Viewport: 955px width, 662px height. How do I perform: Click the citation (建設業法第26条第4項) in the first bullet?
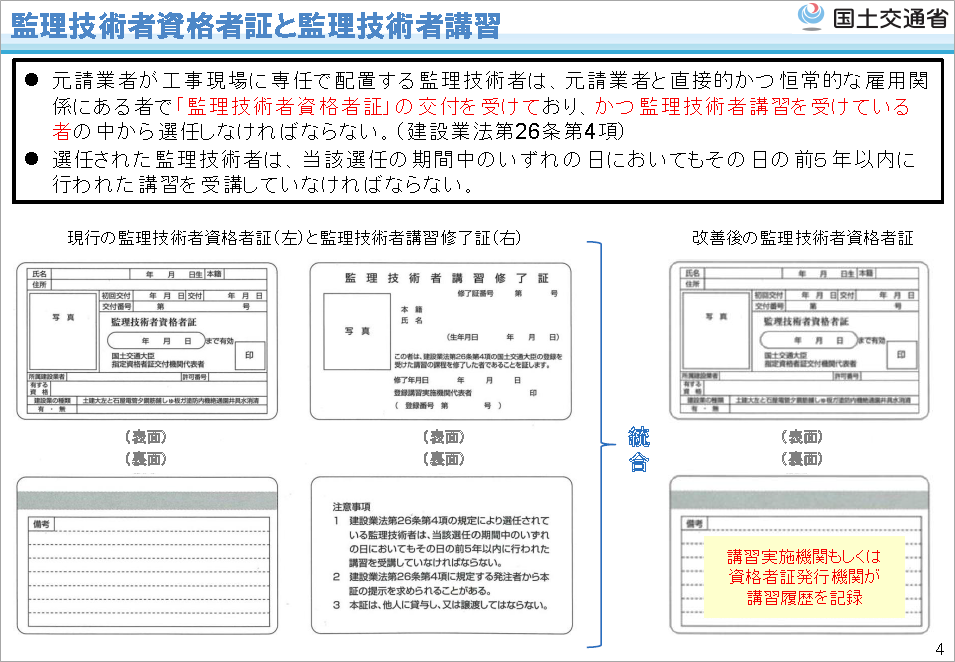(512, 131)
